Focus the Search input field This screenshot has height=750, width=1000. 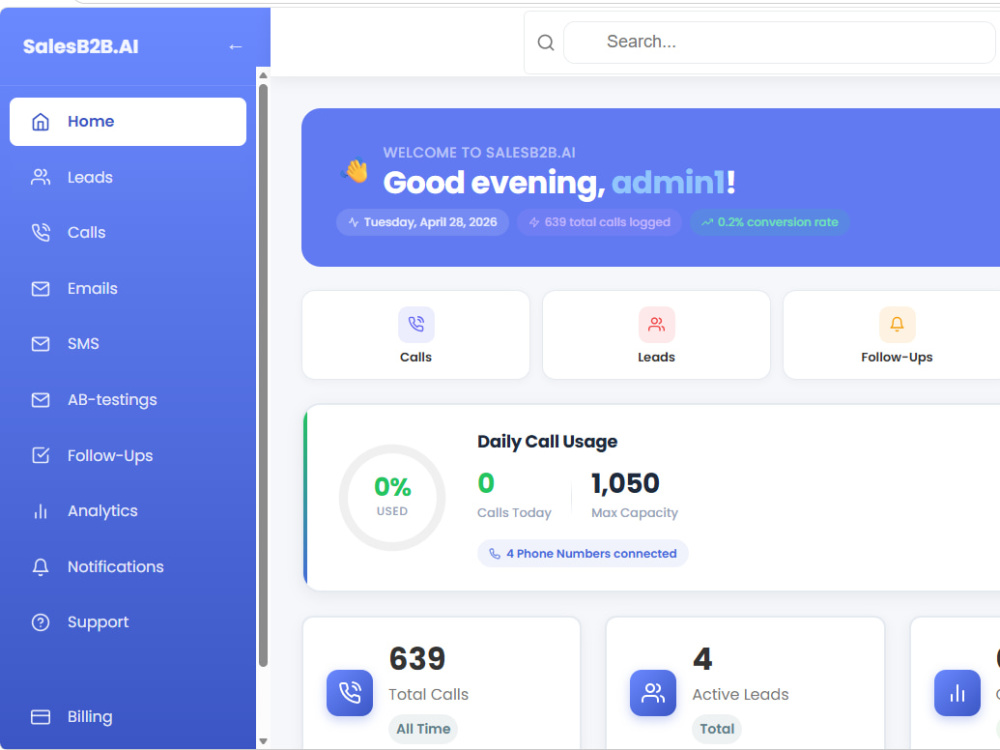click(x=779, y=42)
